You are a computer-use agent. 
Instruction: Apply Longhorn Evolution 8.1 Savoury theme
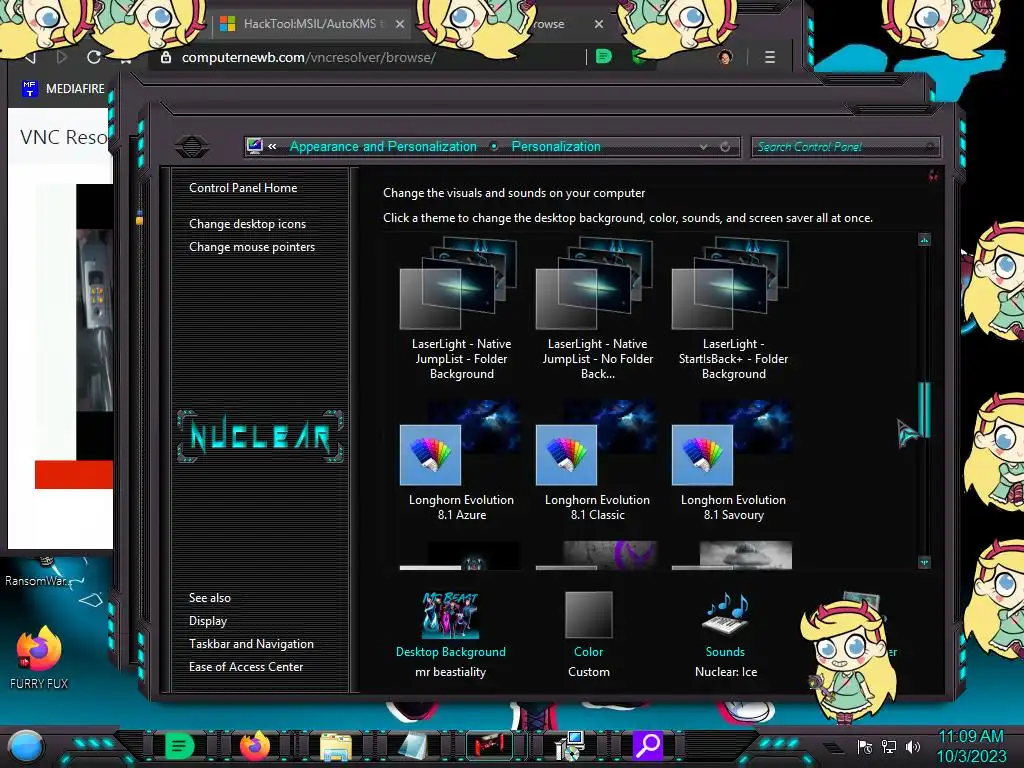(733, 461)
